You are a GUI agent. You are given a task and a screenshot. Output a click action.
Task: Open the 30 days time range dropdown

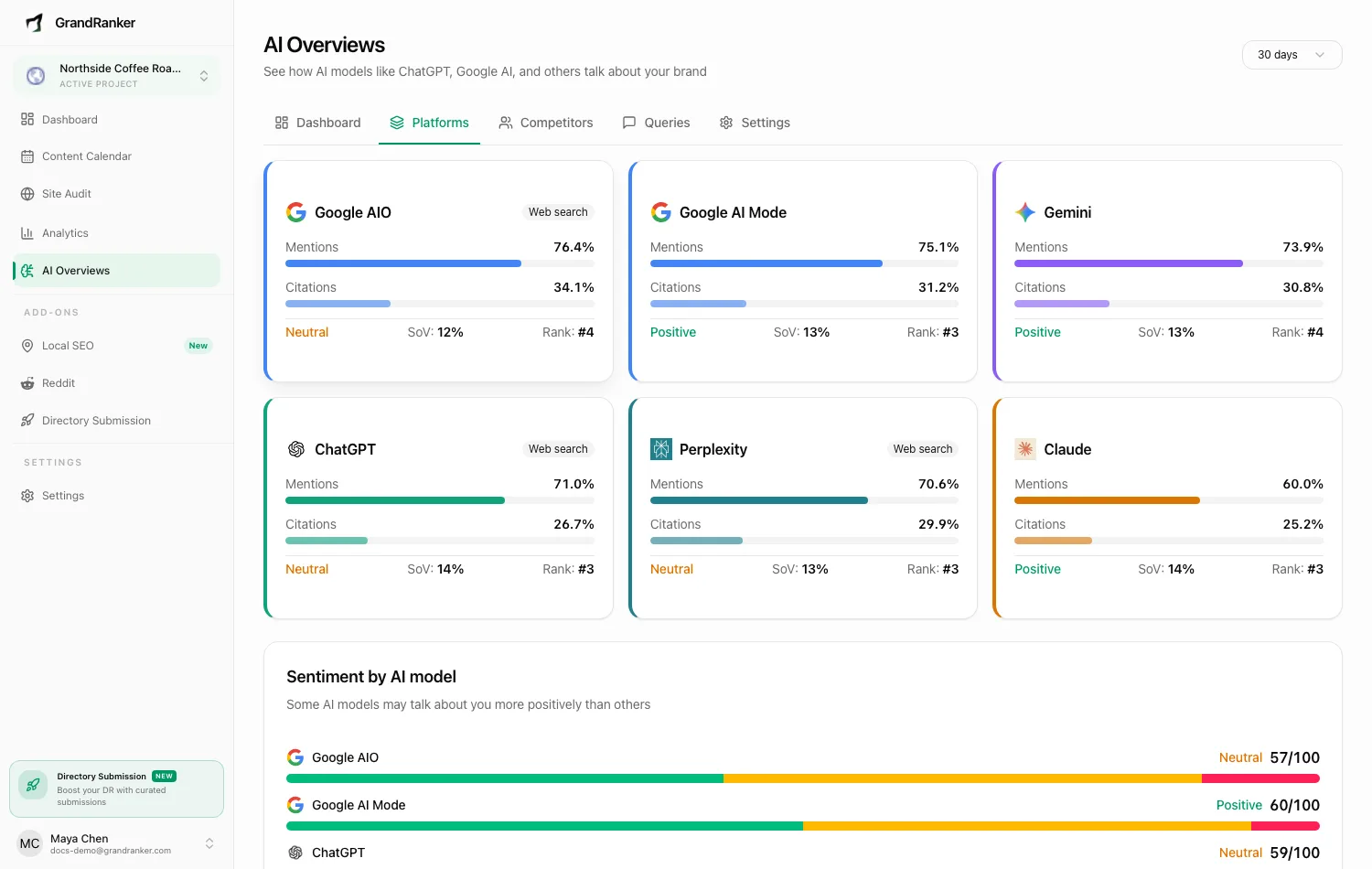point(1292,55)
